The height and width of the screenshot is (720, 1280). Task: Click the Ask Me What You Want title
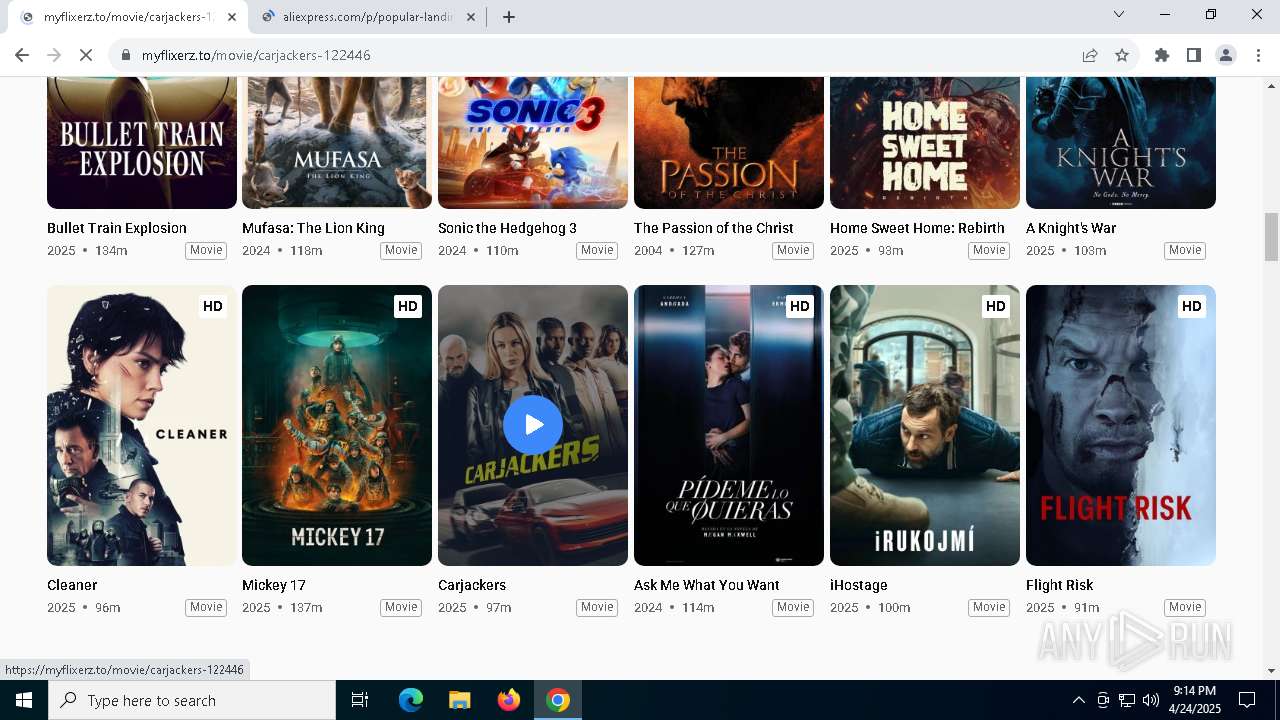(x=707, y=585)
